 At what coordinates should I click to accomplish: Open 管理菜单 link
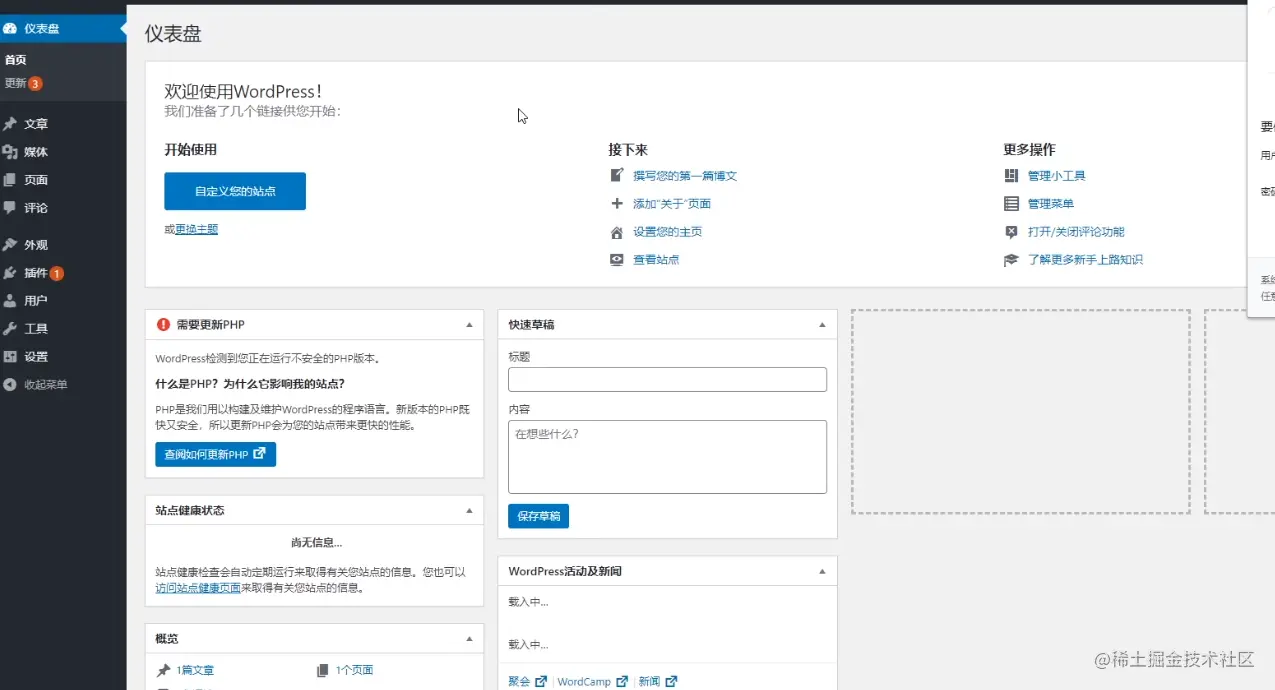point(1050,204)
